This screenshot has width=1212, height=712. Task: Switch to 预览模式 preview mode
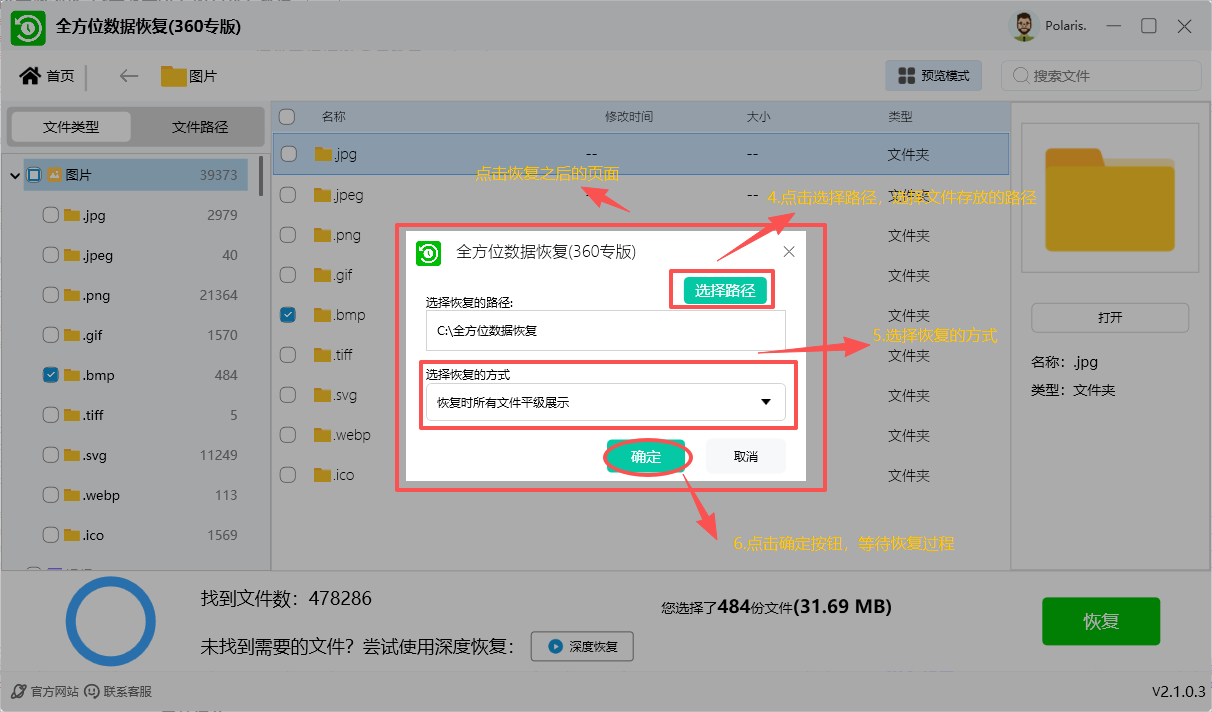(x=932, y=75)
